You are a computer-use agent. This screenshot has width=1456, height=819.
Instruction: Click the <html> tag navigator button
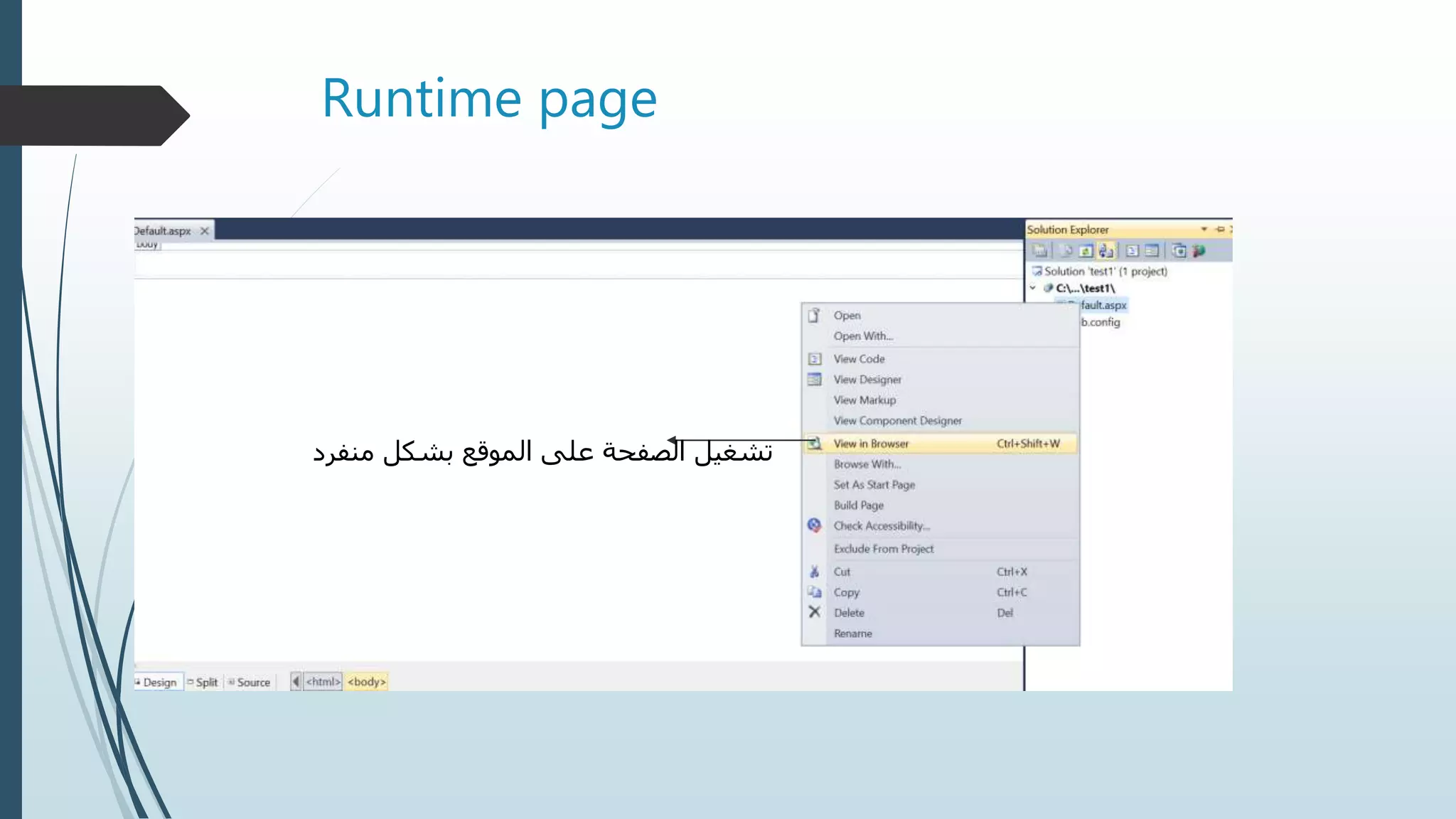tap(323, 682)
